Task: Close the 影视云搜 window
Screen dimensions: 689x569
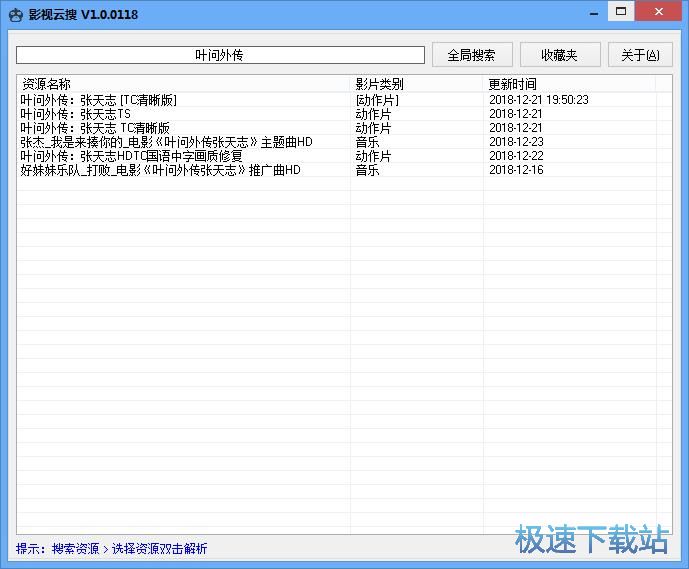Action: [x=658, y=11]
